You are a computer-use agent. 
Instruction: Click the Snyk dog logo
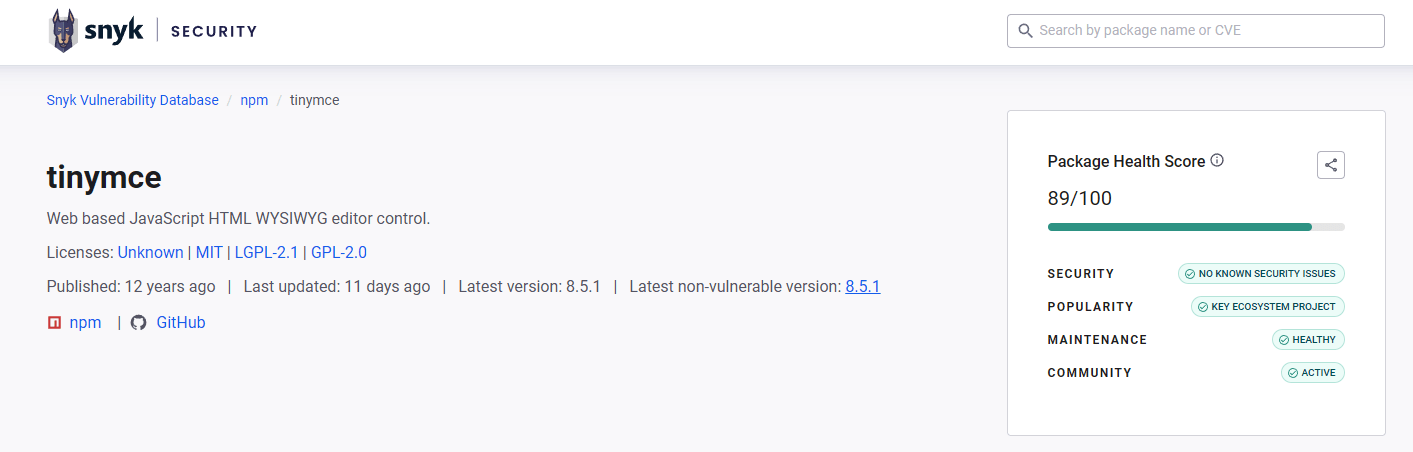pos(64,31)
